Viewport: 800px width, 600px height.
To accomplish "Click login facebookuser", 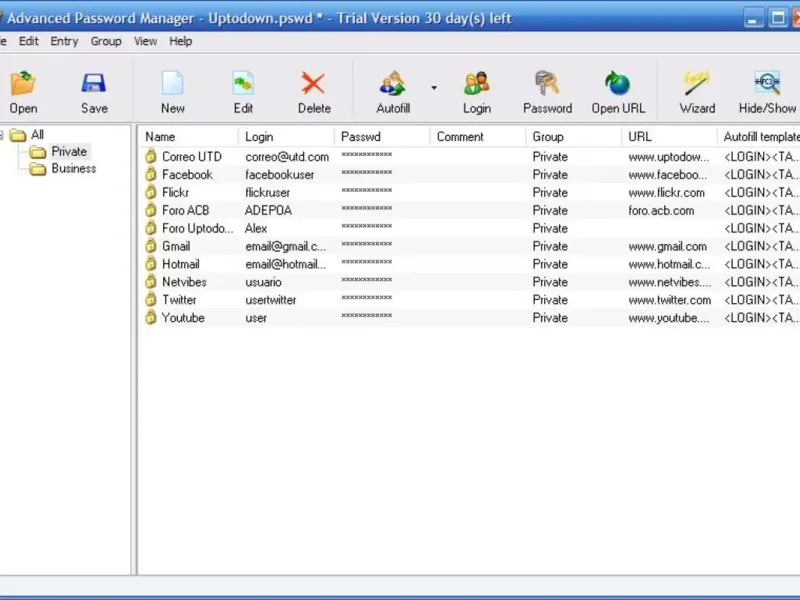I will 280,174.
